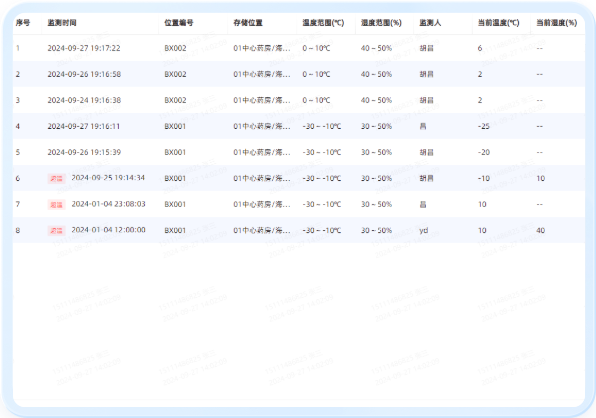This screenshot has width=596, height=418.
Task: Click the 位置编号 column header
Action: coord(179,23)
